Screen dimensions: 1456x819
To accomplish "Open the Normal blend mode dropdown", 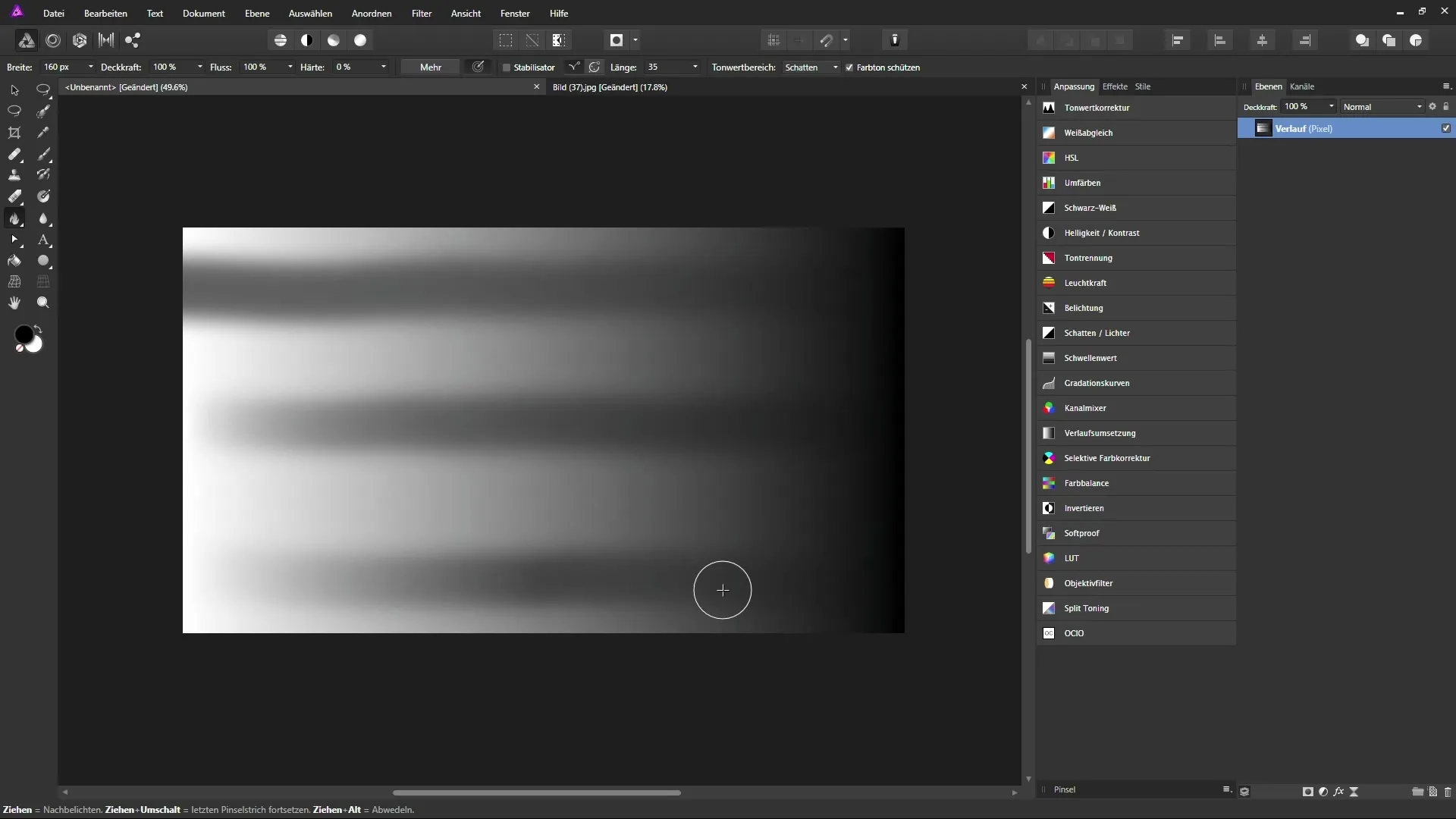I will click(x=1382, y=107).
